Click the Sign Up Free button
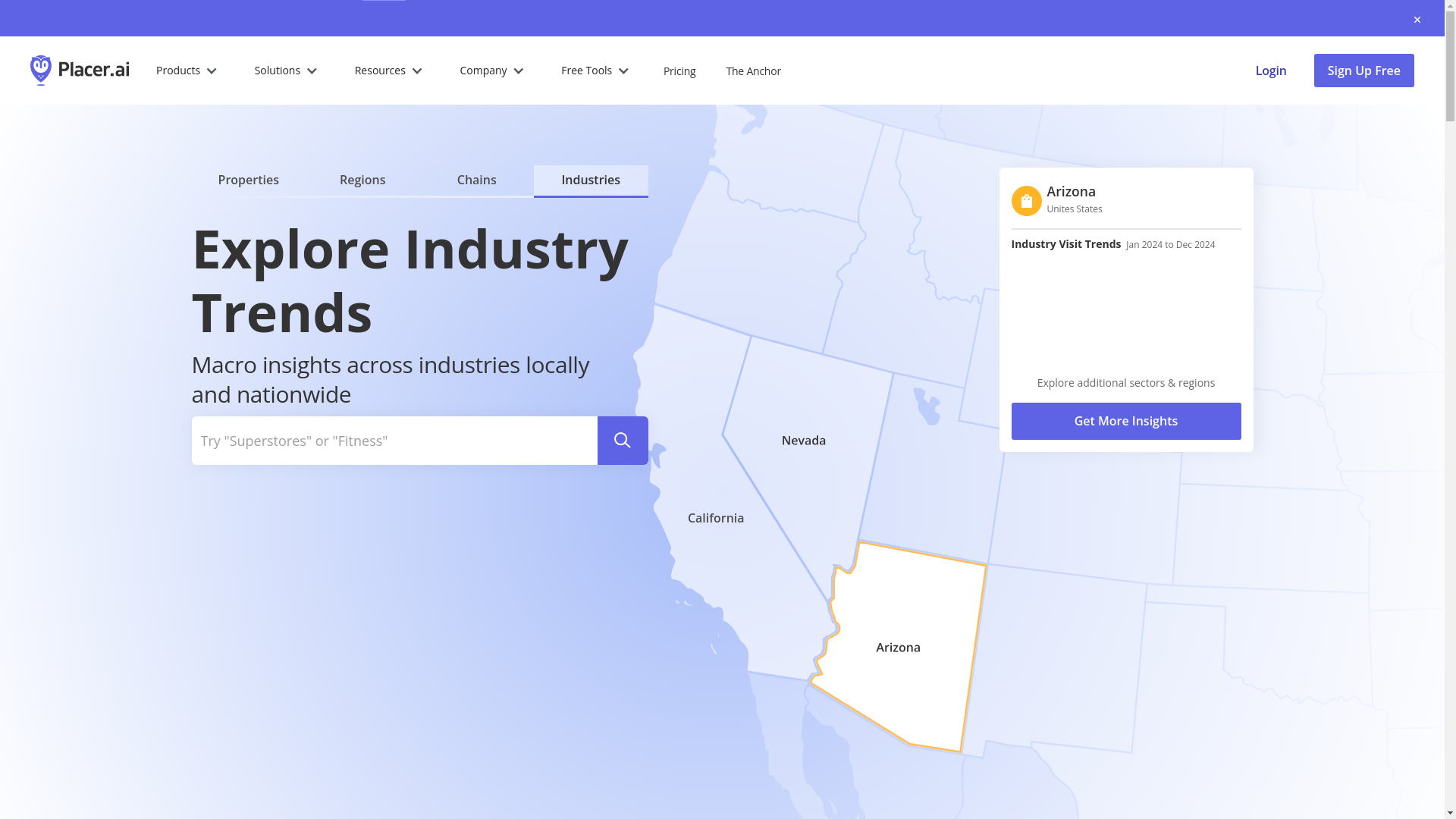The width and height of the screenshot is (1456, 819). tap(1363, 71)
